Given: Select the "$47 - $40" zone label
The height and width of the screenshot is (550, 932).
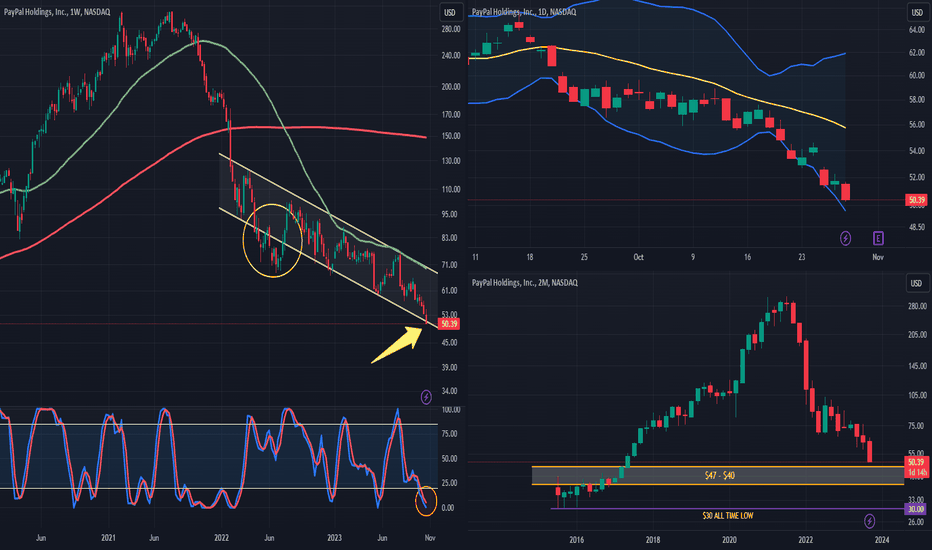Looking at the screenshot, I should tap(719, 475).
